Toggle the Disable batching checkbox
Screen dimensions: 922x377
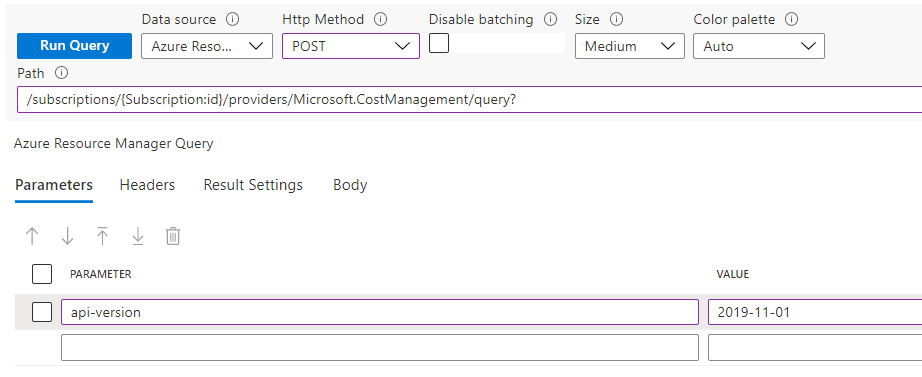coord(439,43)
